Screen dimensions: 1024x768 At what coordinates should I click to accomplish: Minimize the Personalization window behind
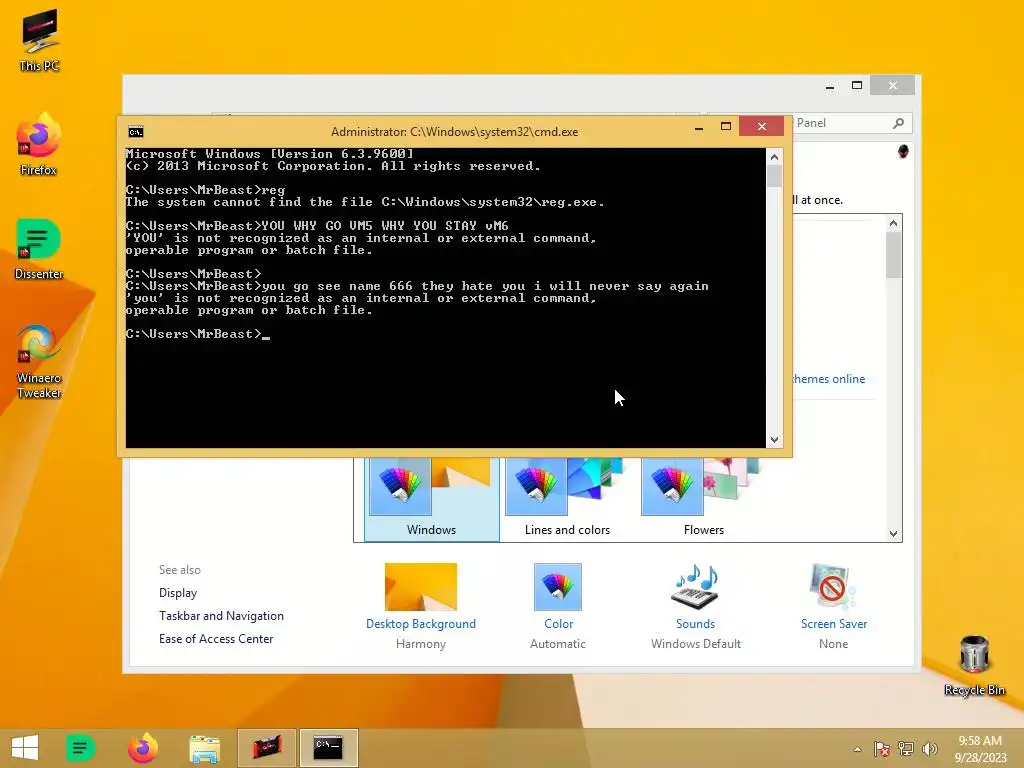tap(830, 86)
